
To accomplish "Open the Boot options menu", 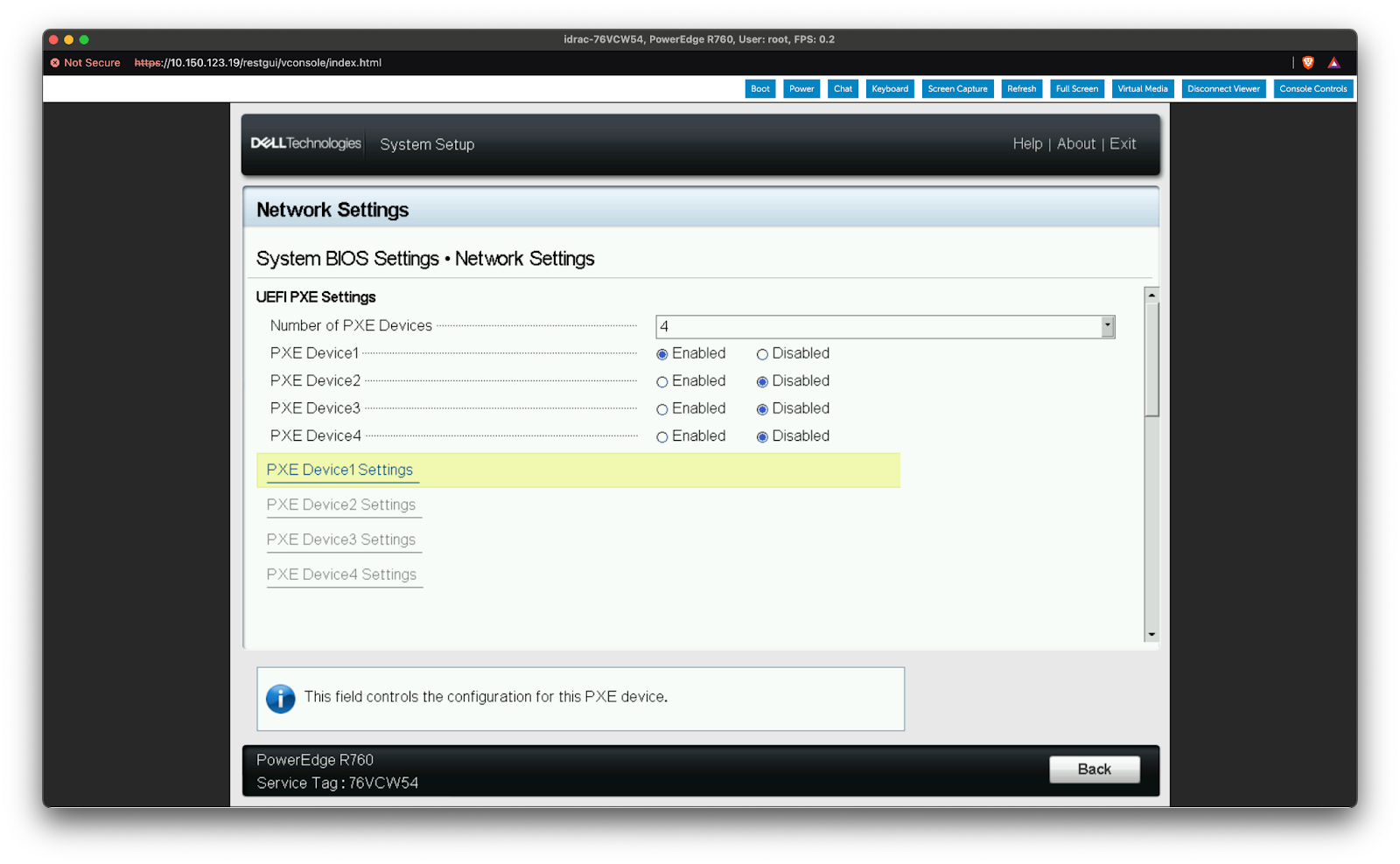I will [x=759, y=89].
